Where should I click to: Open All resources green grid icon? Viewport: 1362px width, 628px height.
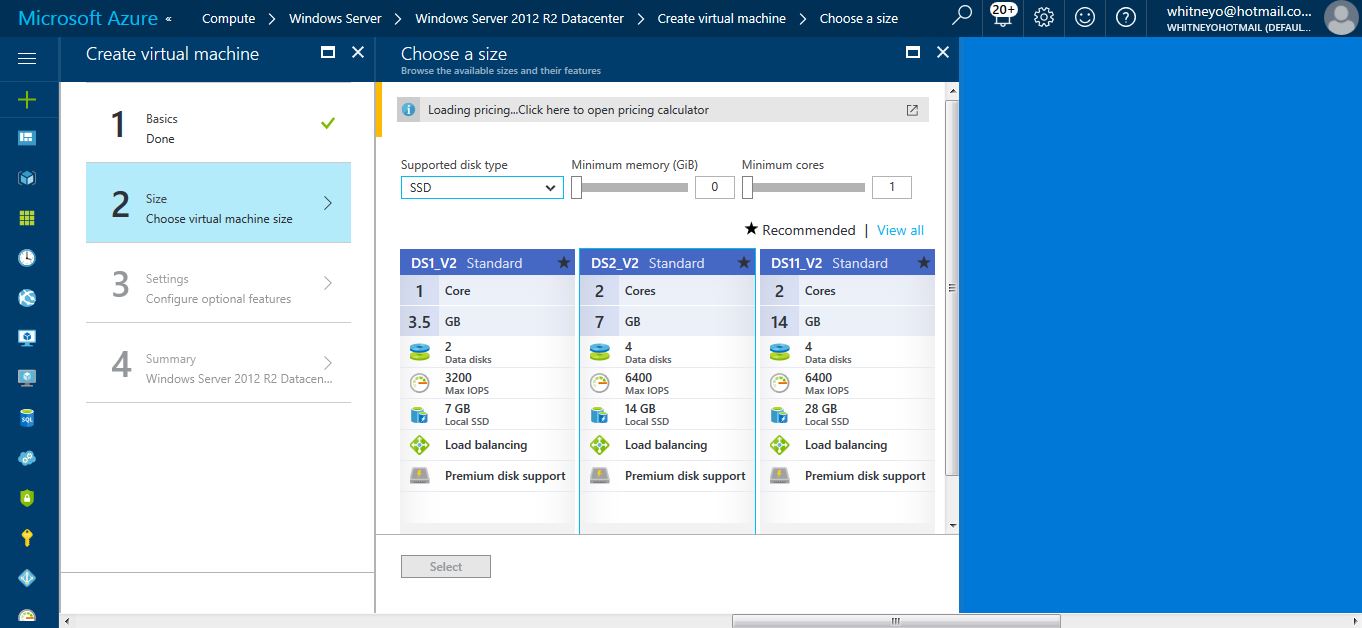coord(27,218)
